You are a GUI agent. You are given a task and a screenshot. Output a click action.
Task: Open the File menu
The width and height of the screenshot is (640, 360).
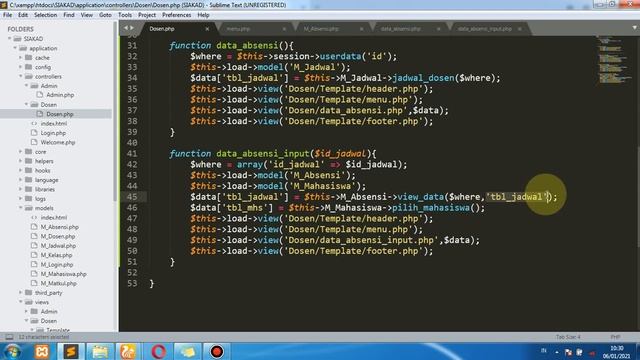pyautogui.click(x=7, y=15)
